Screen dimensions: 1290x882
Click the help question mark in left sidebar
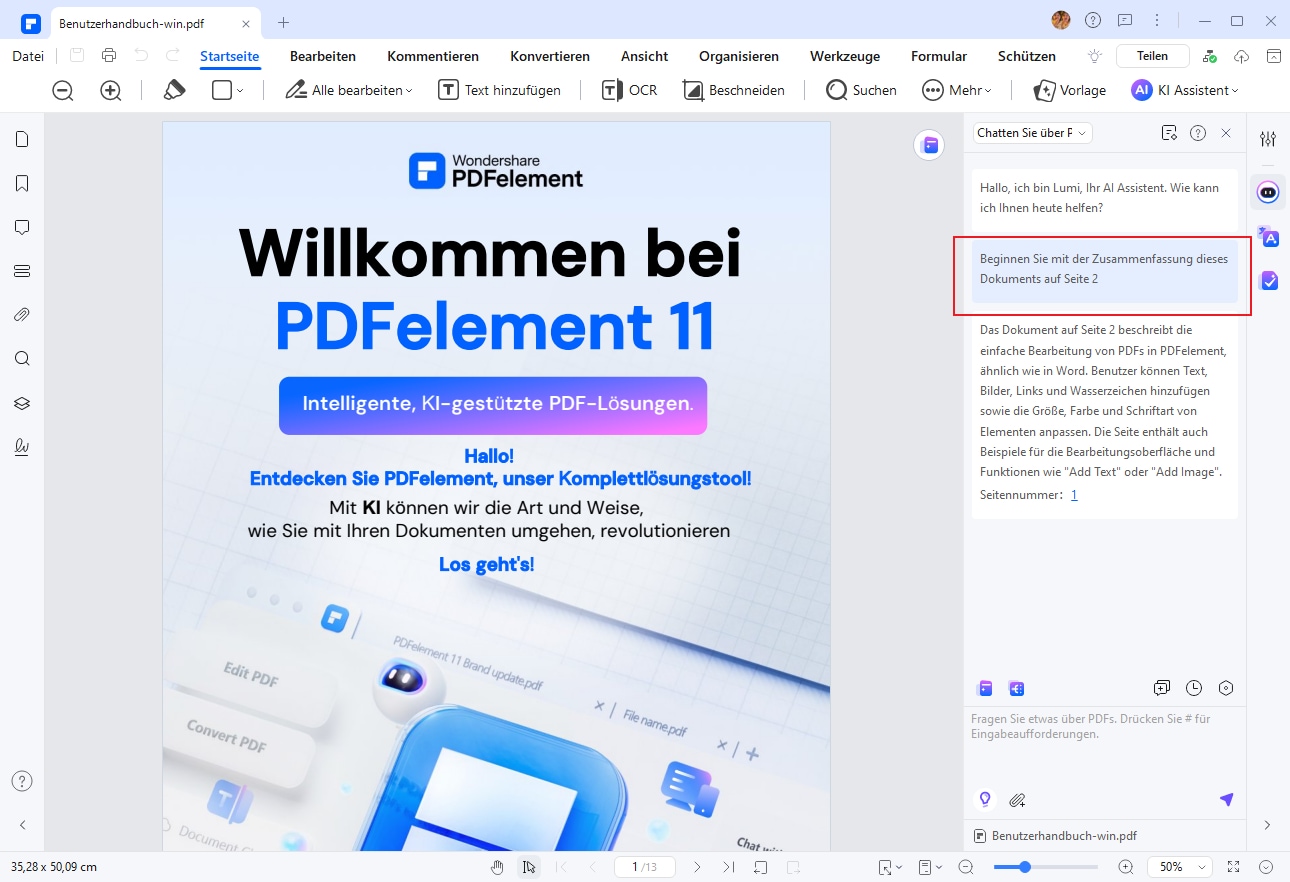pyautogui.click(x=22, y=781)
